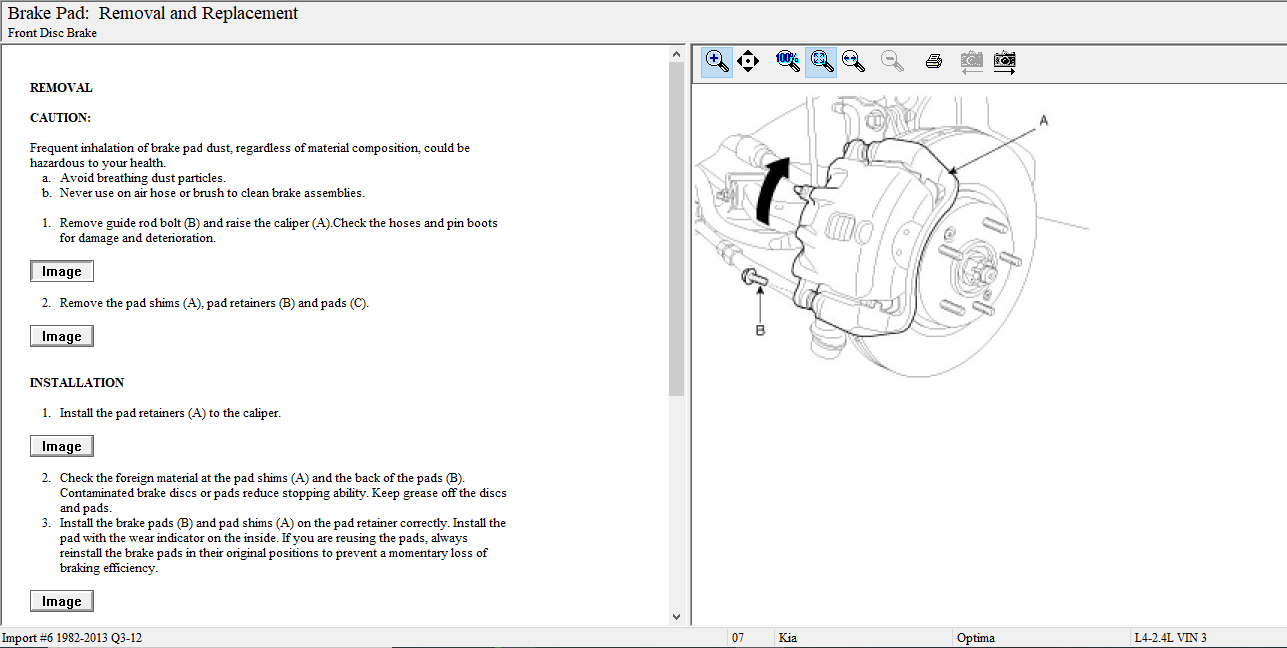The width and height of the screenshot is (1287, 648).
Task: Click the greyed zoom out magnifier
Action: pos(892,62)
